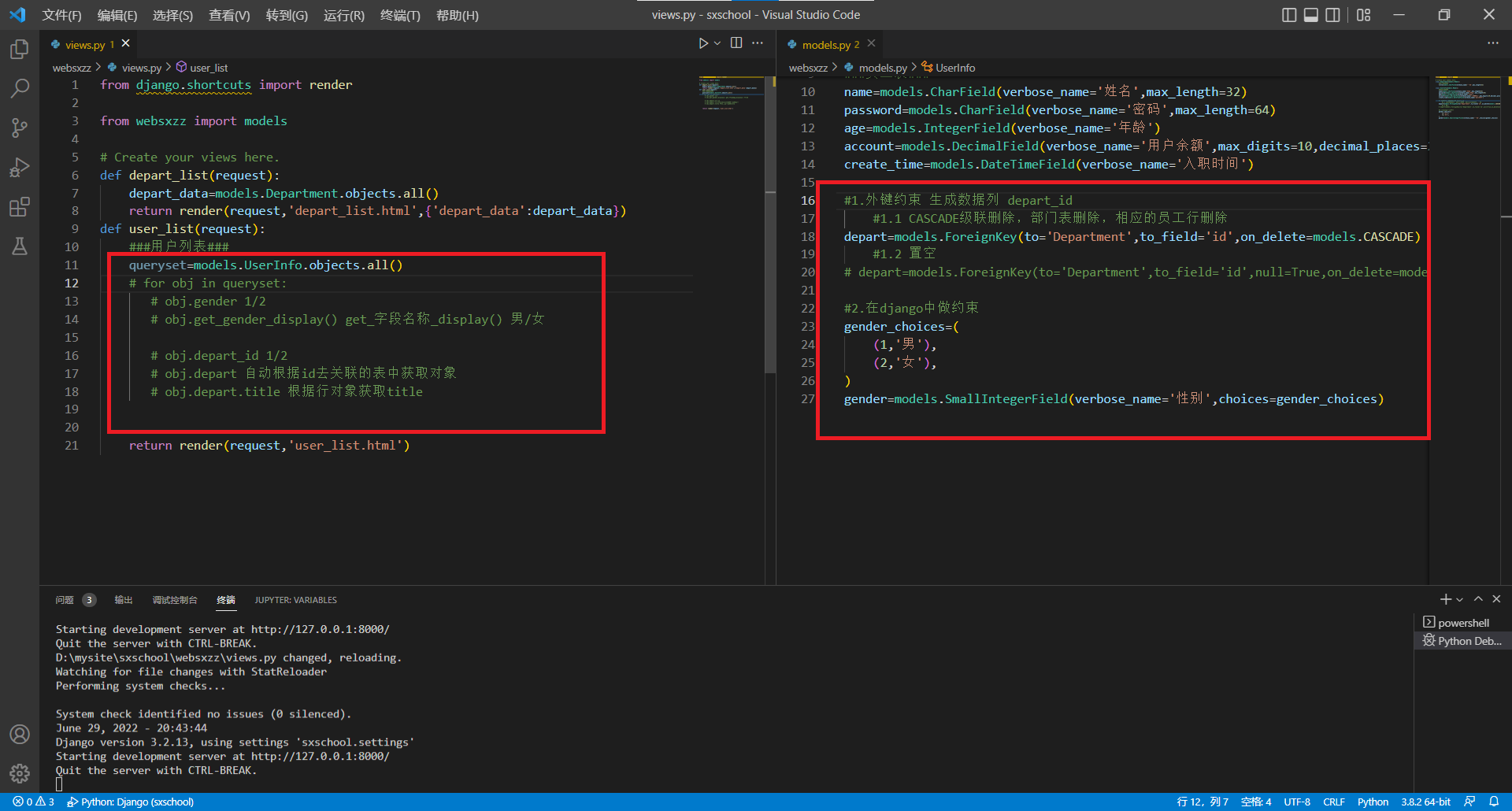Toggle the primary sidebar layout button
Screen dimensions: 1512x811
click(1289, 15)
